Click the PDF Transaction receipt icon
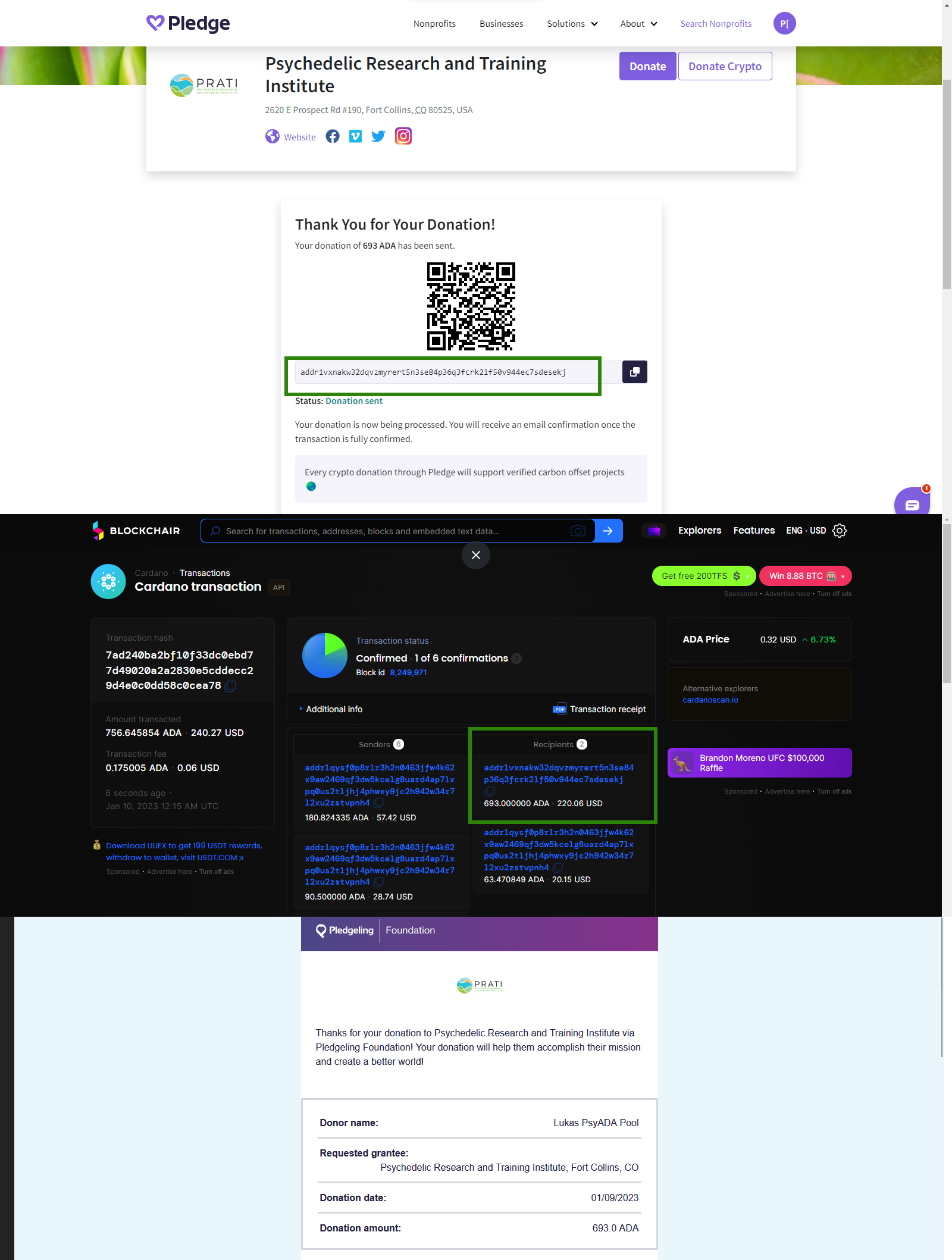This screenshot has height=1260, width=952. [x=559, y=709]
